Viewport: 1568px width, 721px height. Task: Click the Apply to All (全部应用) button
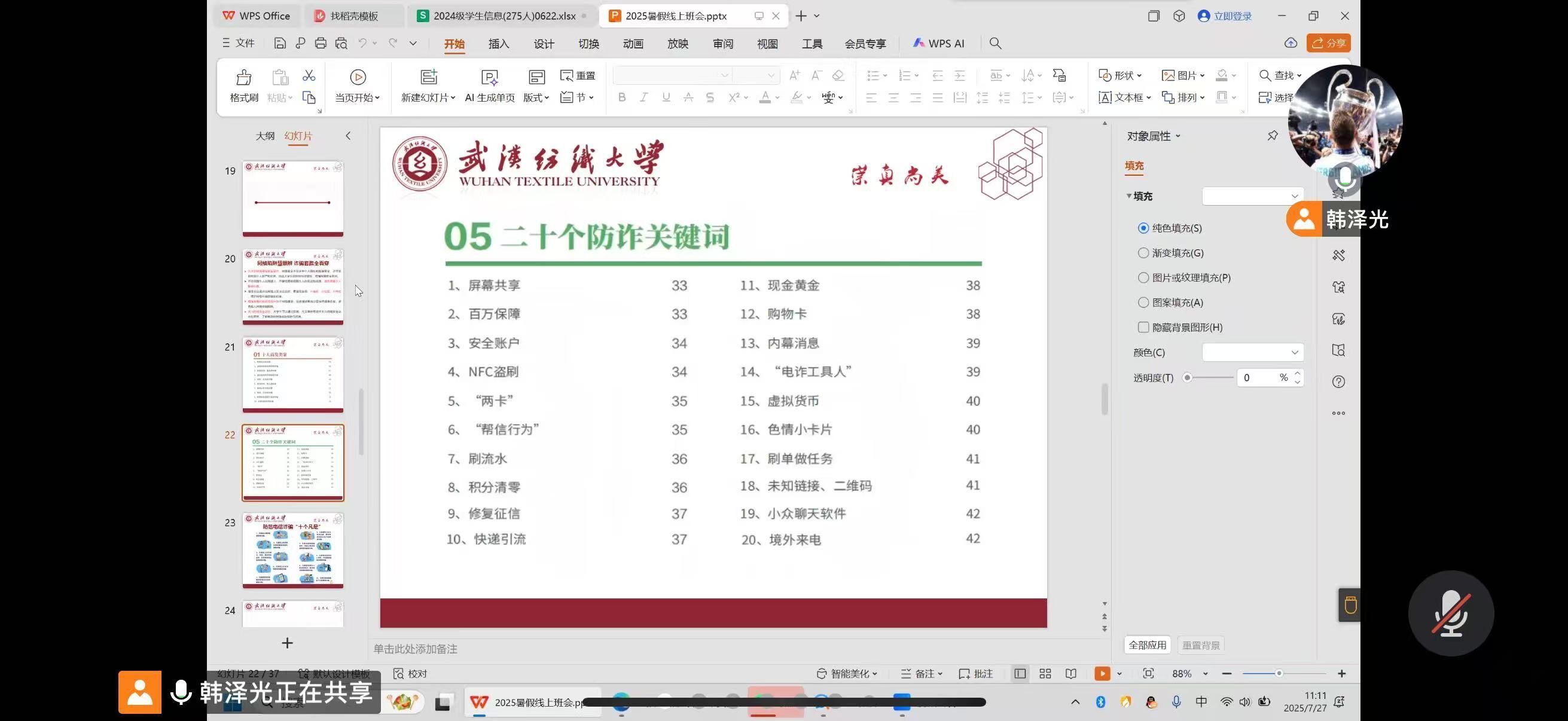[x=1148, y=645]
